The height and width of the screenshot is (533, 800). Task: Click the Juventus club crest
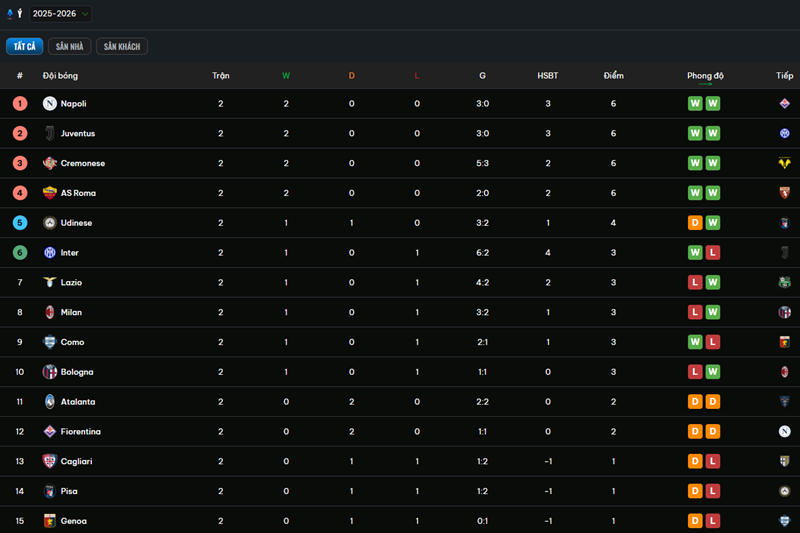tap(49, 134)
